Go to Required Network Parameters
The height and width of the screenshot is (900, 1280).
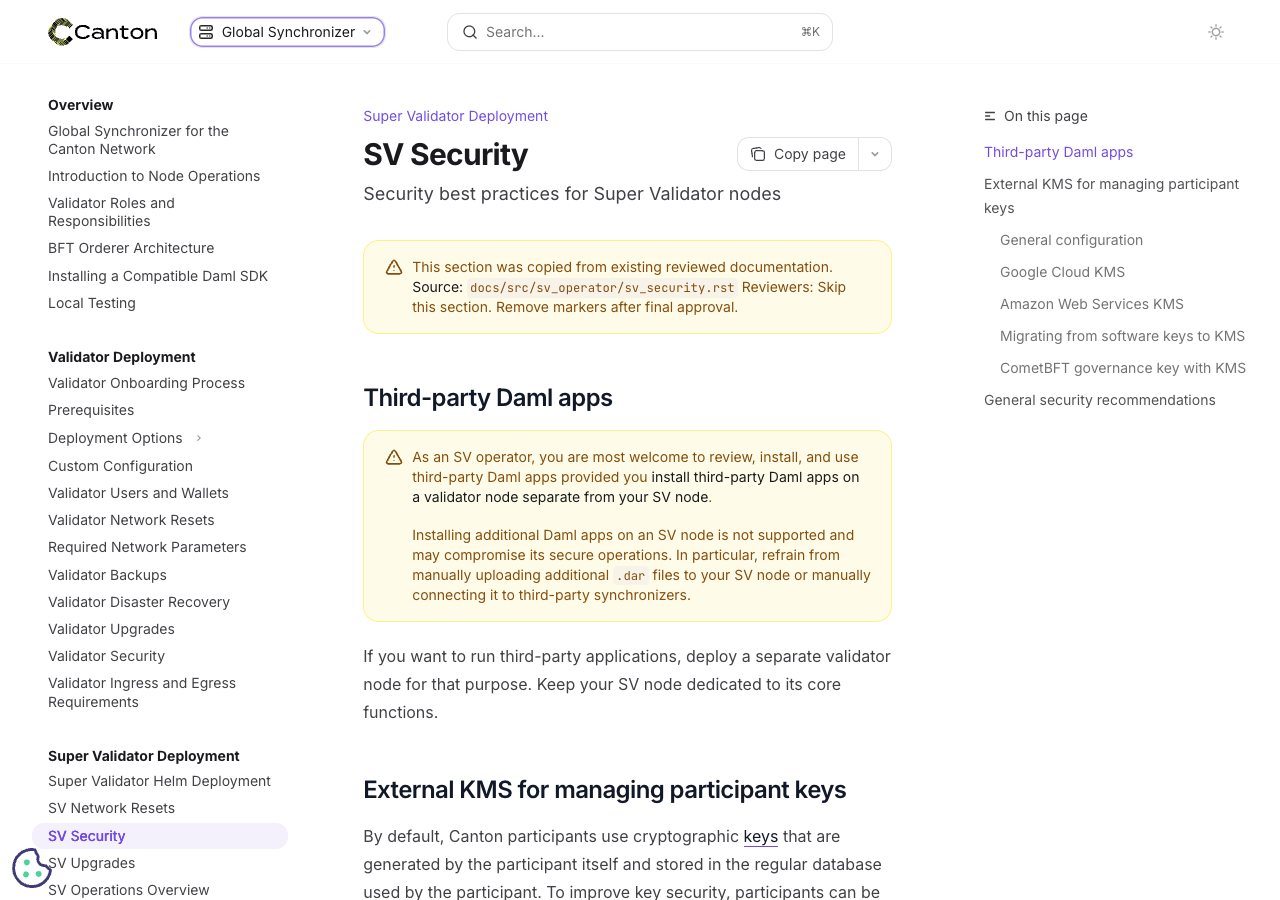pos(147,547)
